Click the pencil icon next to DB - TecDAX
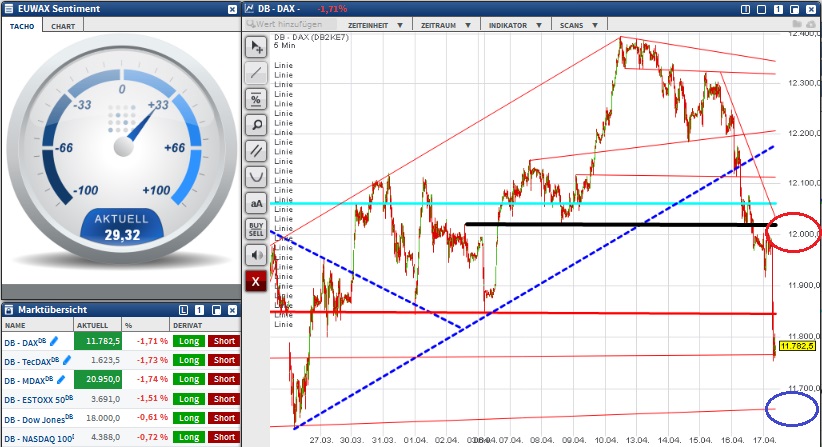The height and width of the screenshot is (447, 822). pos(67,360)
